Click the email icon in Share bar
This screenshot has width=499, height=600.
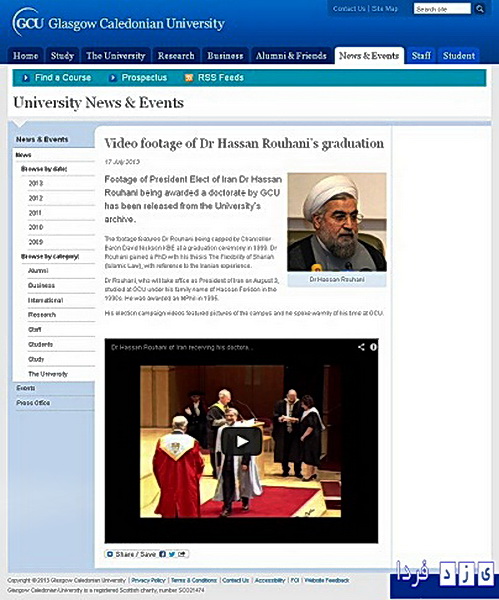pyautogui.click(x=181, y=554)
